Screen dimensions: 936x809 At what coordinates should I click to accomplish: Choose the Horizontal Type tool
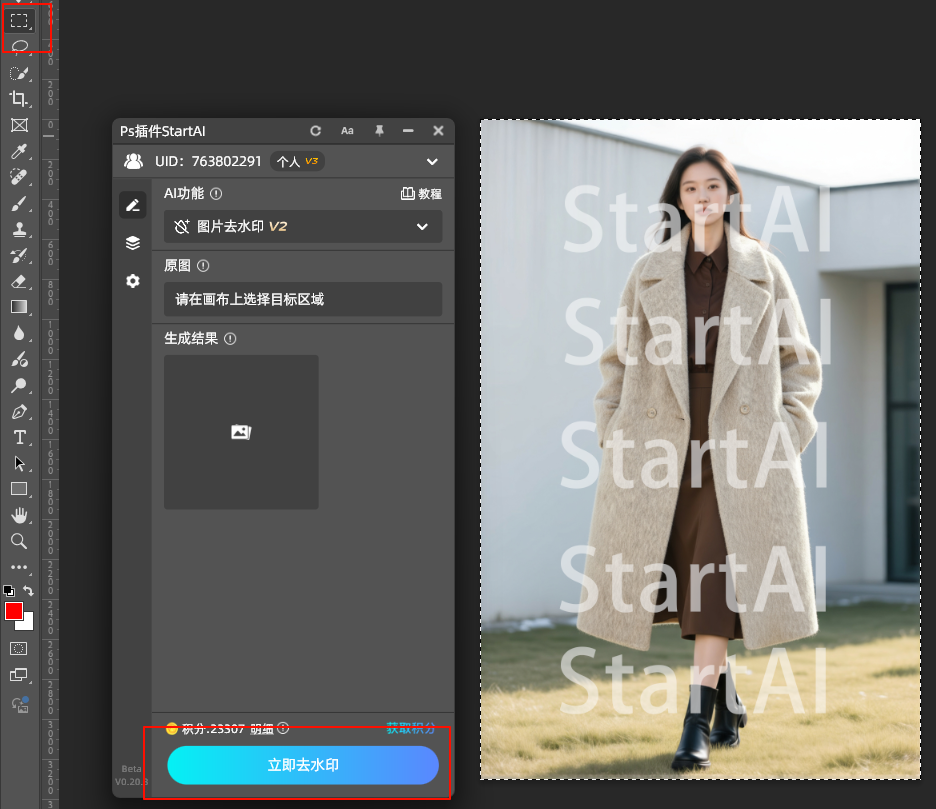[19, 438]
